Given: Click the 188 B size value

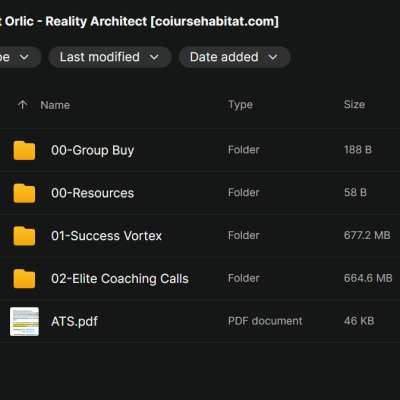Looking at the screenshot, I should [358, 150].
